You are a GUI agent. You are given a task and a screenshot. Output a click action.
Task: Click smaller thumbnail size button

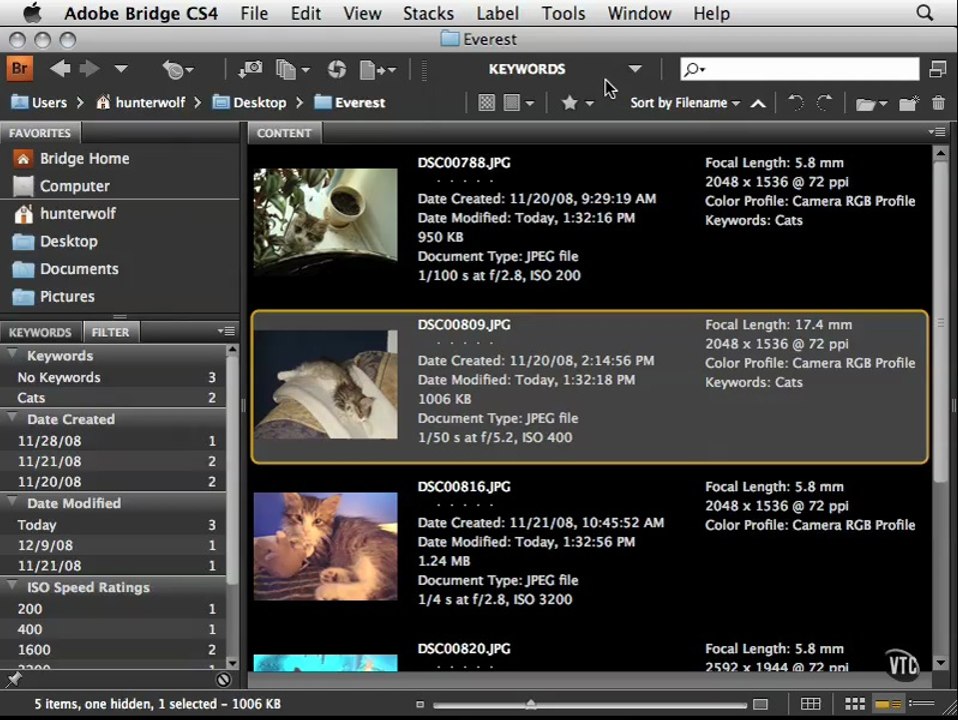pos(420,705)
